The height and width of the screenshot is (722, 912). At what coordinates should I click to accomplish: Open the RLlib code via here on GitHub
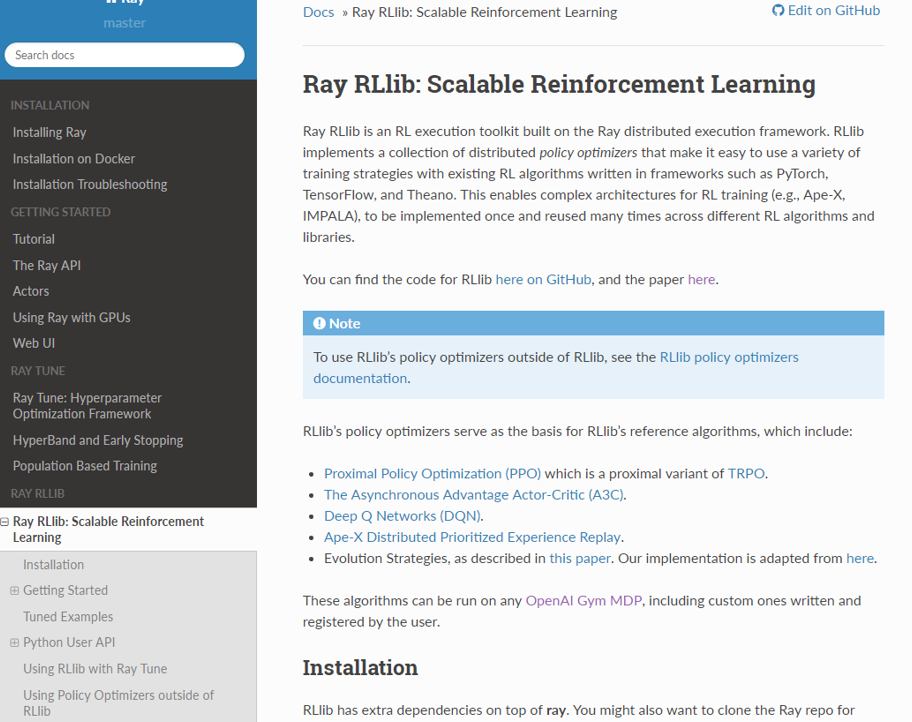click(543, 279)
